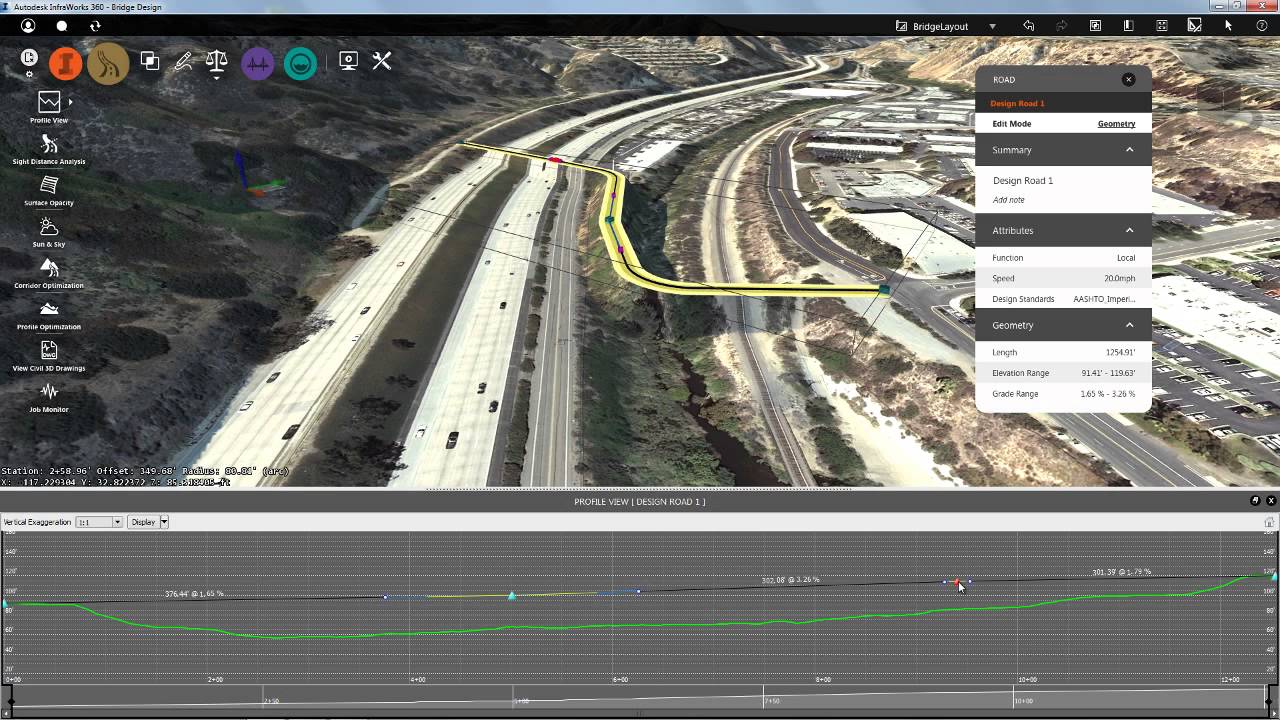This screenshot has width=1280, height=720.
Task: Click the Display button in profile view
Action: [143, 522]
